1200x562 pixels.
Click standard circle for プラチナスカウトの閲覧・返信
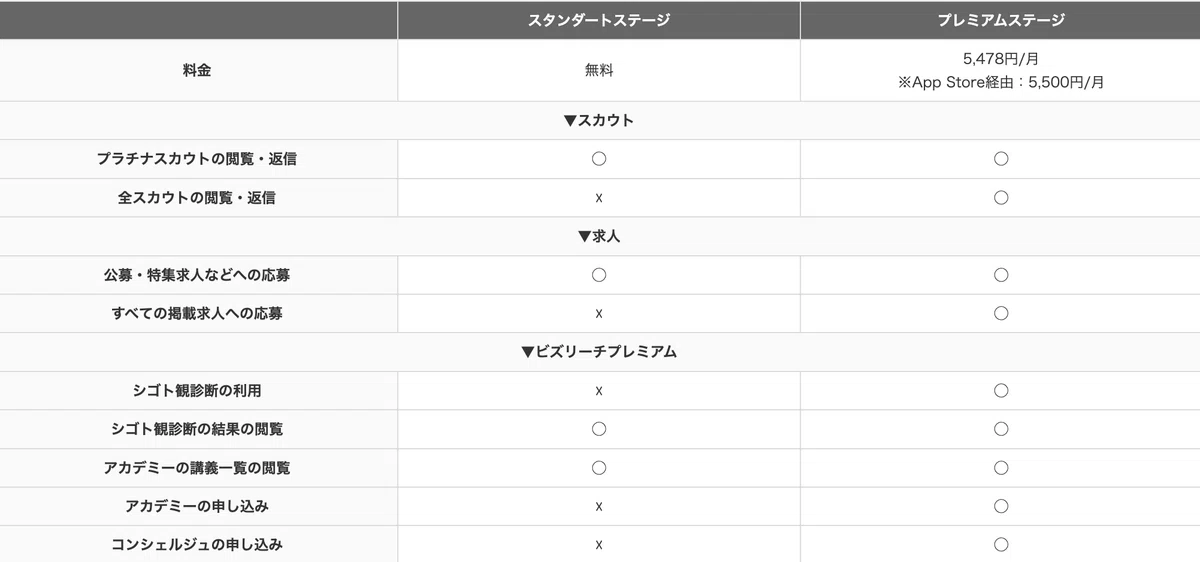[x=598, y=159]
